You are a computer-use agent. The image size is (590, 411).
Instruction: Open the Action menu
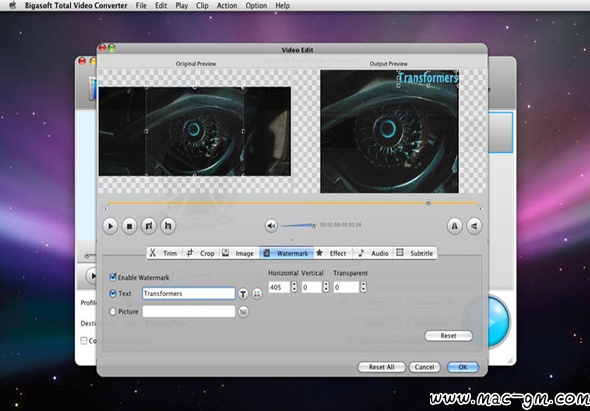(x=227, y=6)
